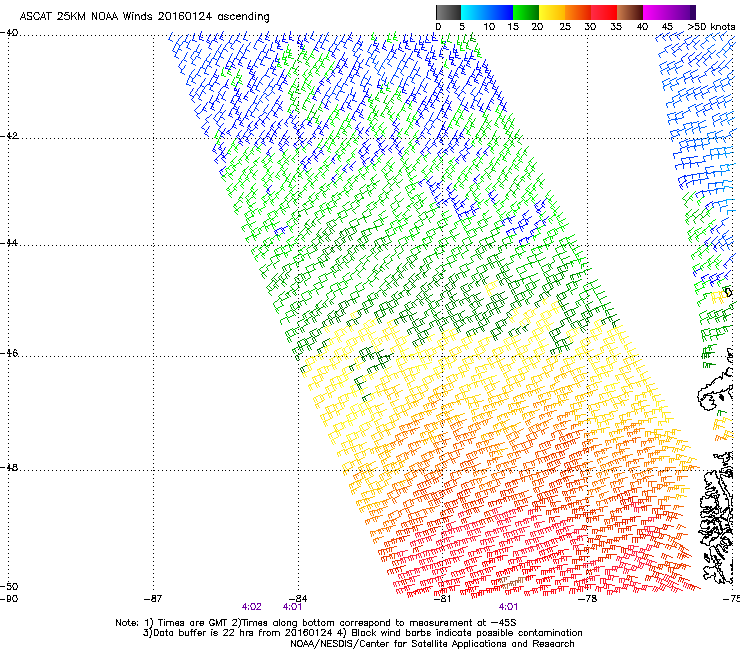The width and height of the screenshot is (740, 650).
Task: Click the gray 0-5 knots color segment
Action: tap(448, 12)
